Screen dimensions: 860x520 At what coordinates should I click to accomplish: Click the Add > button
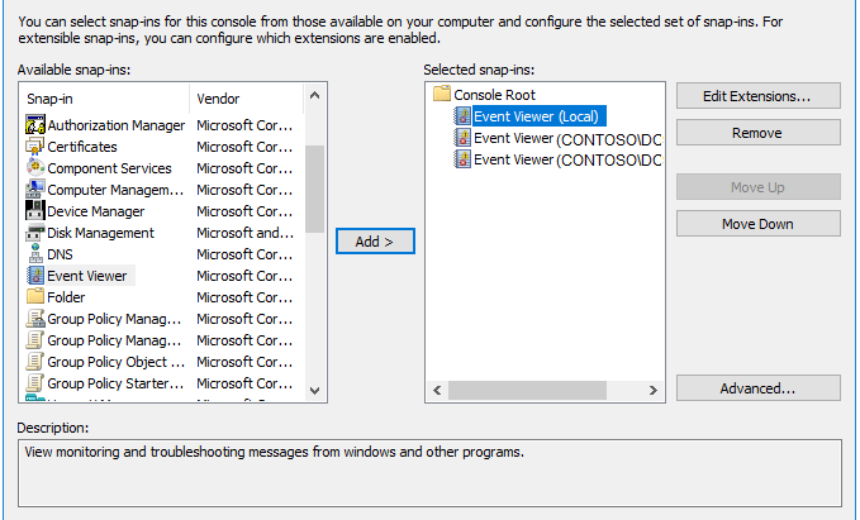point(375,241)
